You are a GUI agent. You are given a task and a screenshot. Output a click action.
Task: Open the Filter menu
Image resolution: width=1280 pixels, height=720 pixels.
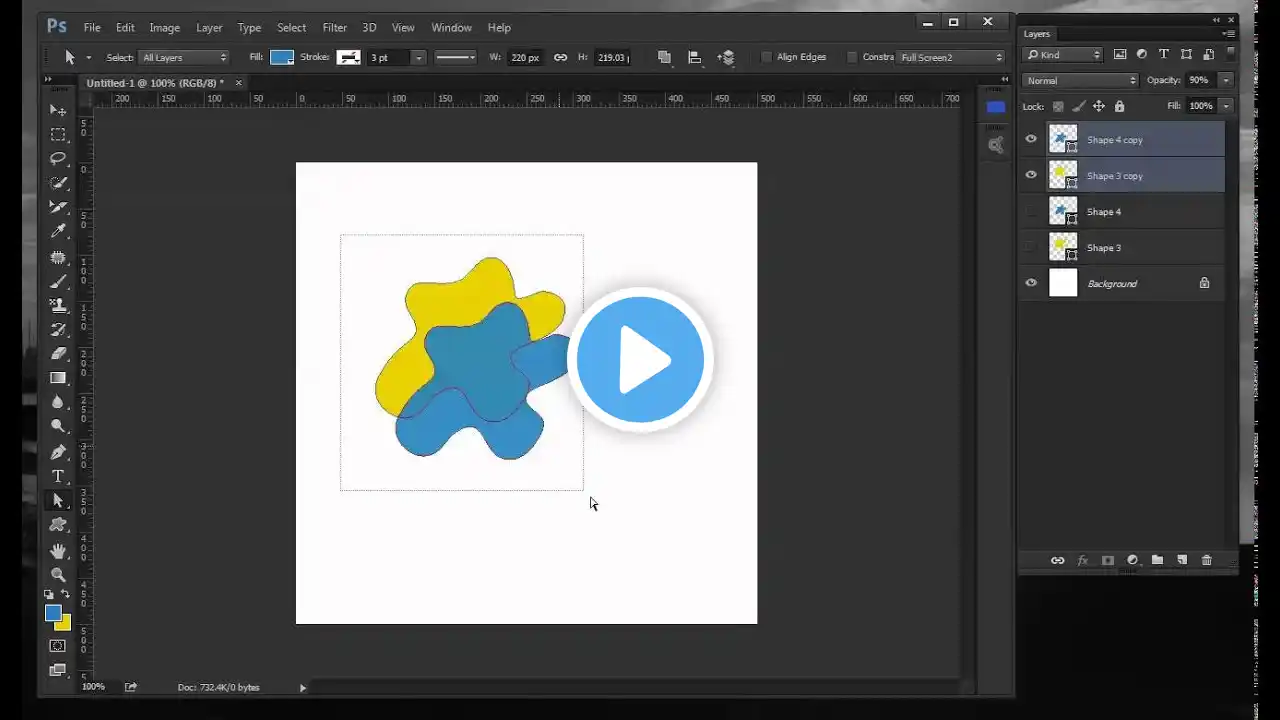(x=334, y=27)
